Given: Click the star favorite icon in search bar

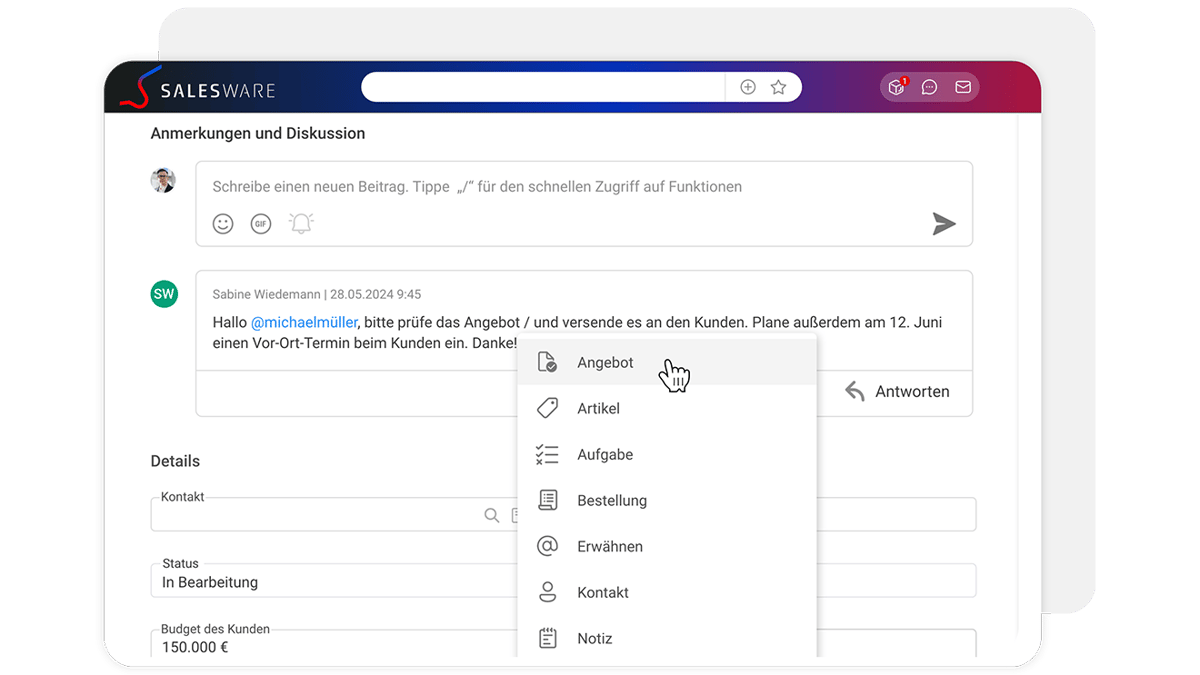Looking at the screenshot, I should coord(778,88).
